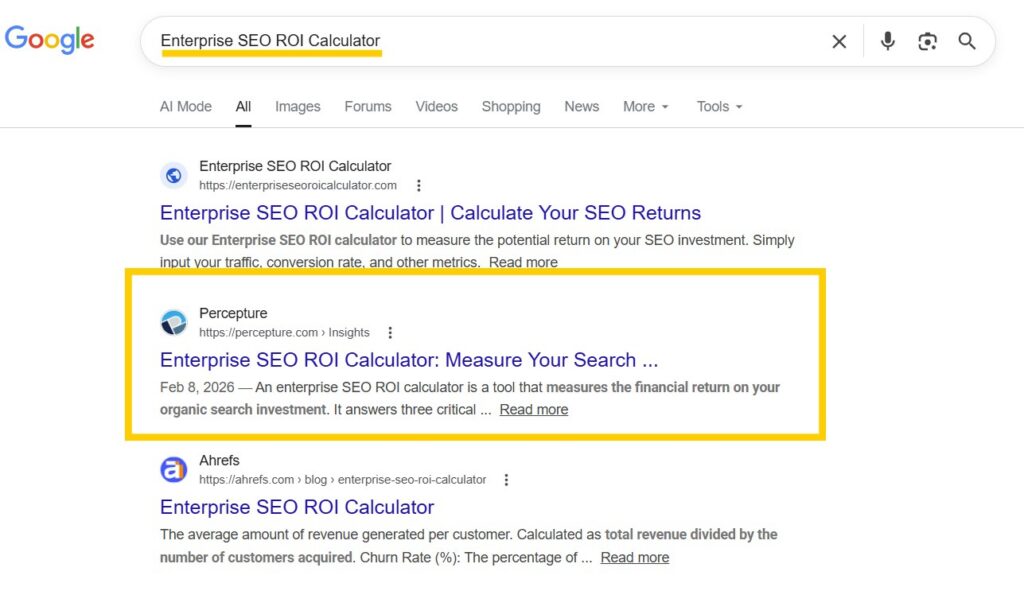Open three-dot menu beside Percepture result
Screen dimensions: 1024x591
pos(390,332)
